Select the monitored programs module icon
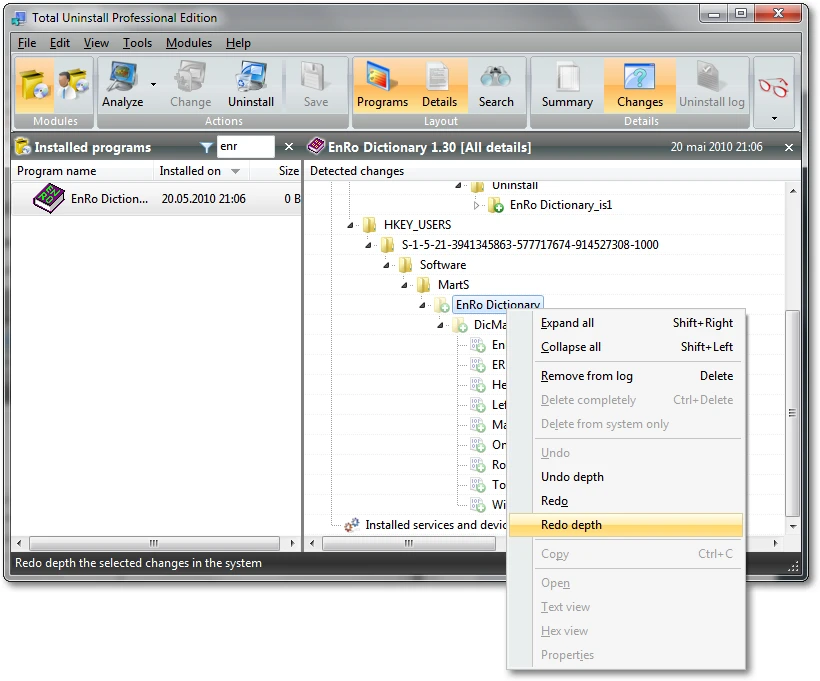This screenshot has width=820, height=681. [x=73, y=85]
